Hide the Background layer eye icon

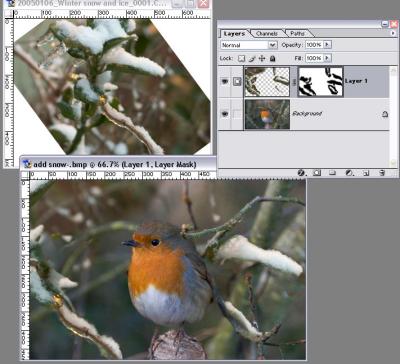click(225, 114)
